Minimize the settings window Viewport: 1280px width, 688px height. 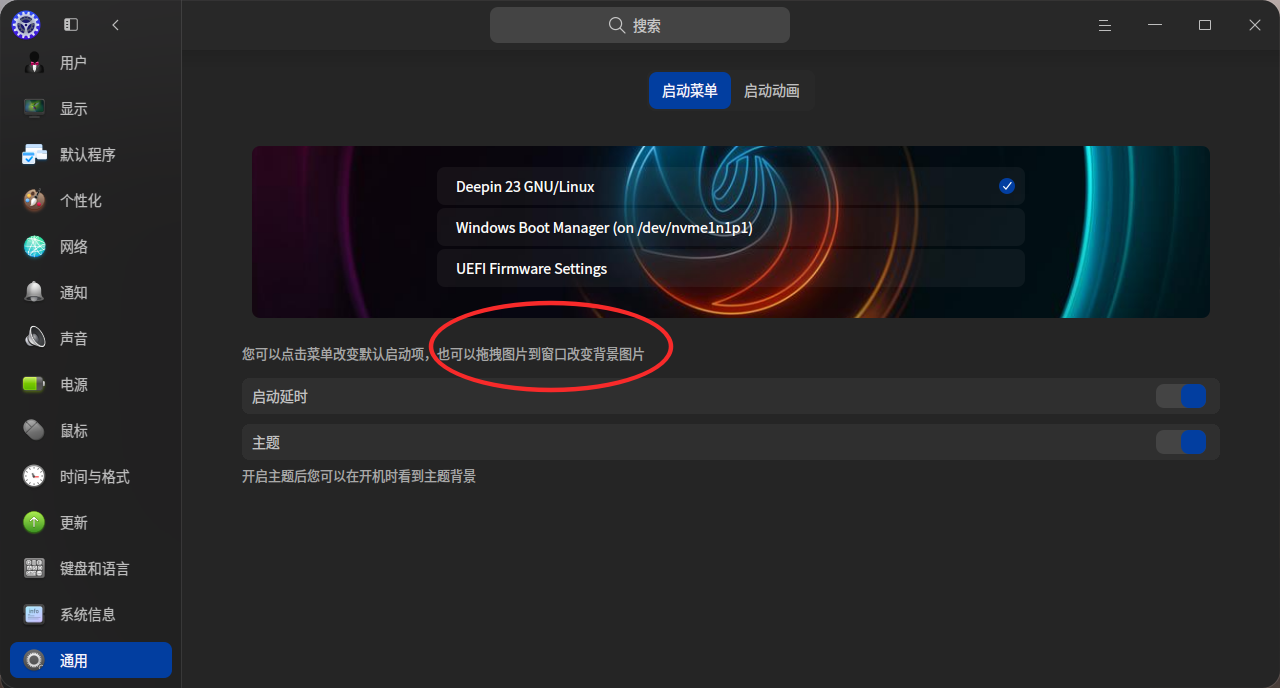[x=1155, y=25]
